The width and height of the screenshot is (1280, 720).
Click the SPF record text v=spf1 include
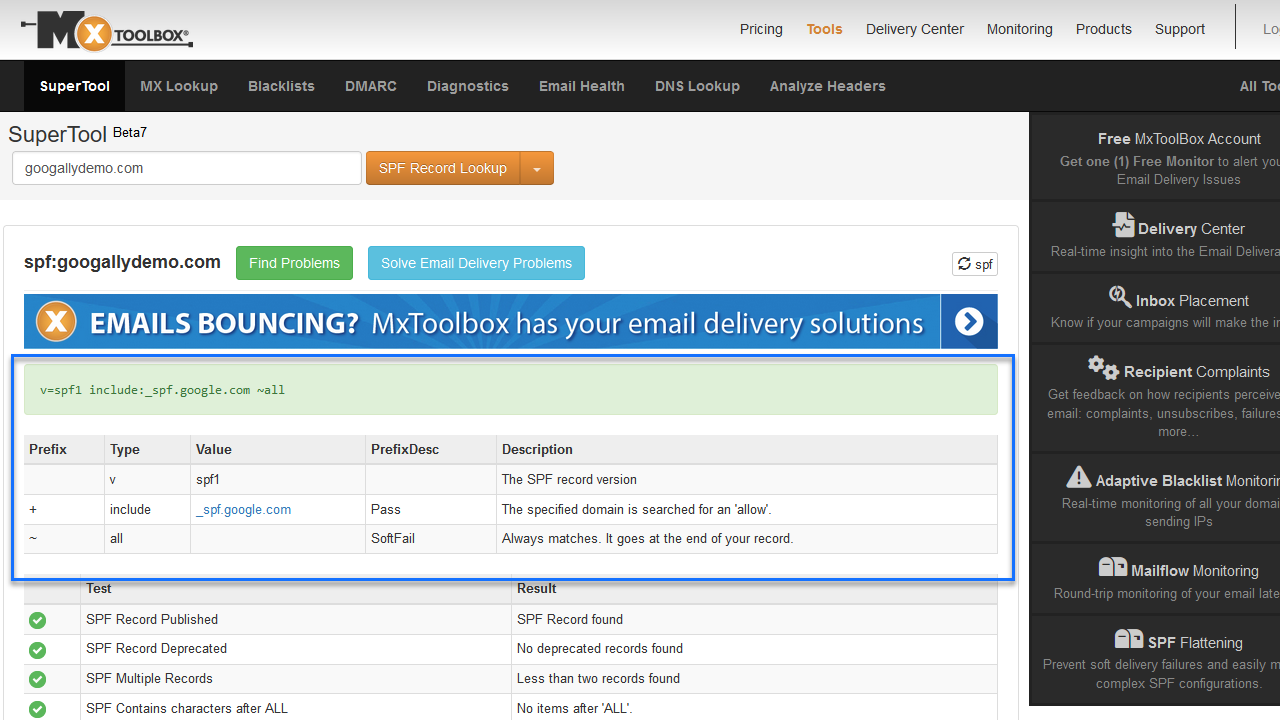(x=162, y=390)
